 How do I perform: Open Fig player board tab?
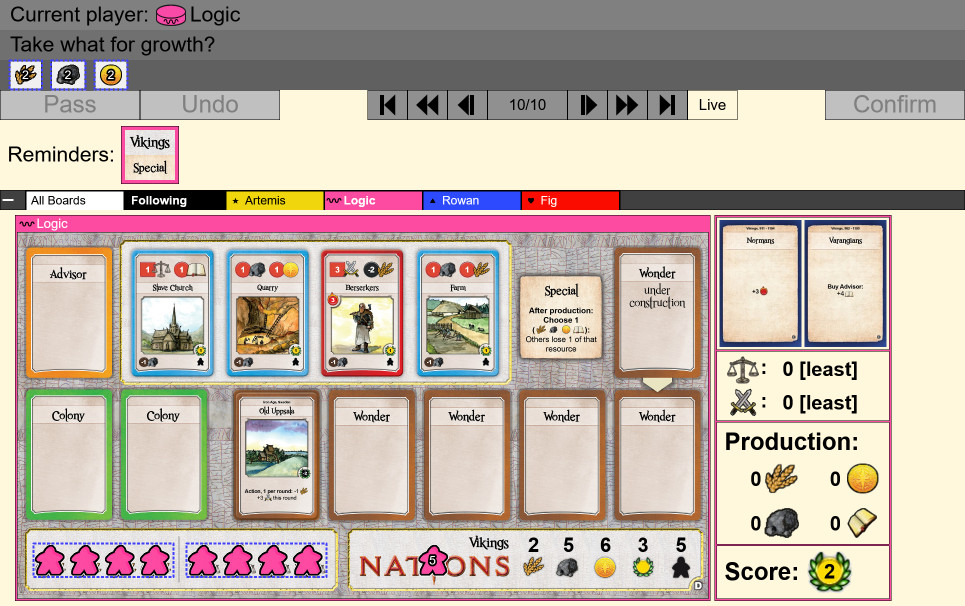pyautogui.click(x=570, y=201)
